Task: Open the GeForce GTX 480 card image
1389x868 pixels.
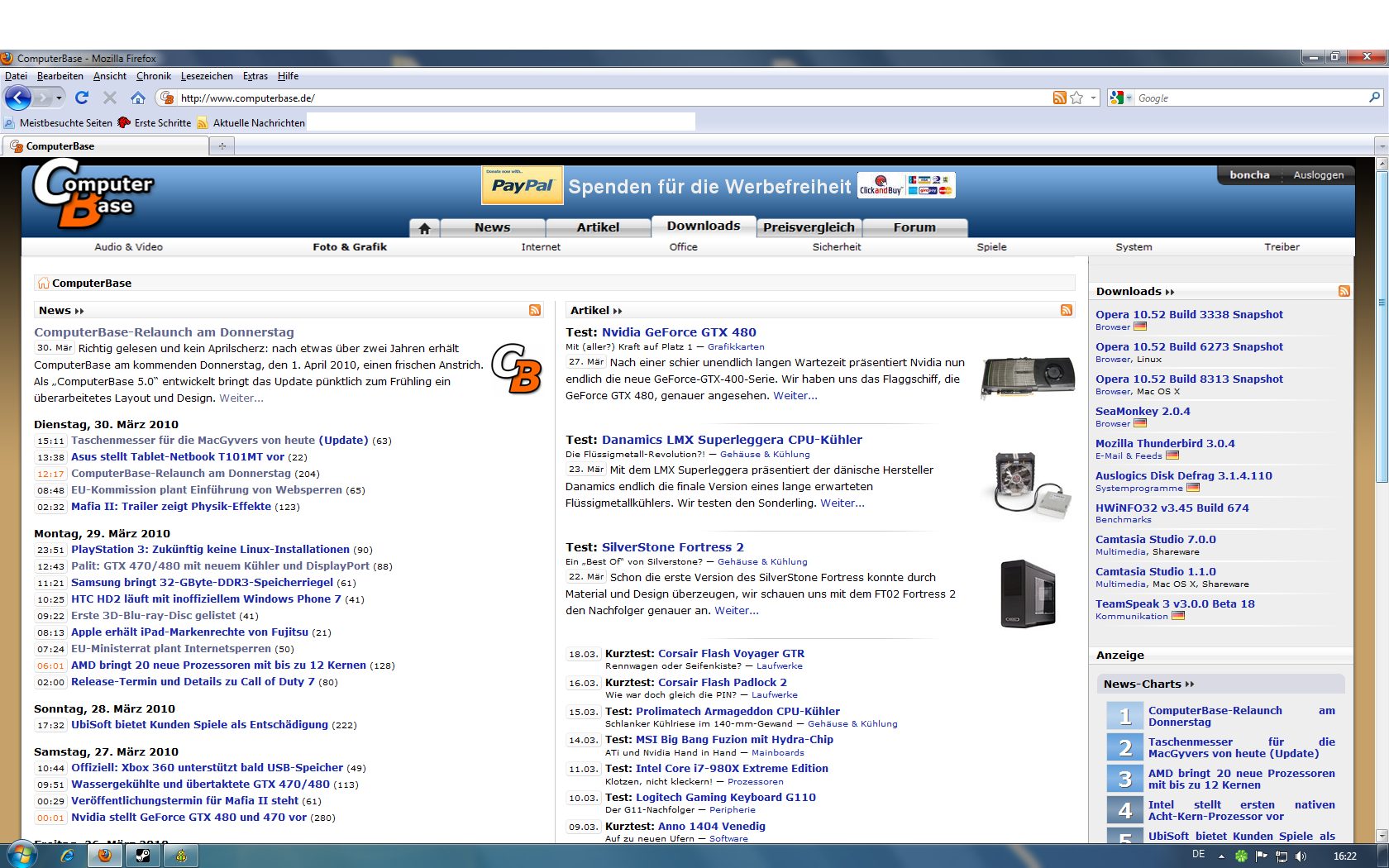Action: (x=1027, y=377)
